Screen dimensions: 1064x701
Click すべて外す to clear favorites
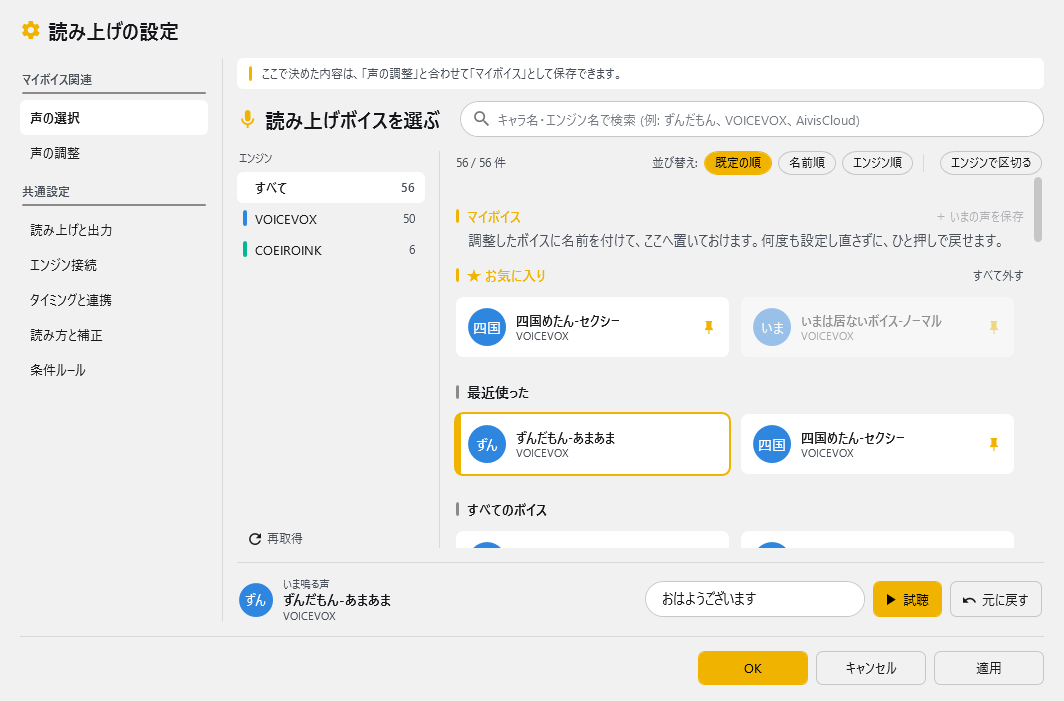click(998, 276)
